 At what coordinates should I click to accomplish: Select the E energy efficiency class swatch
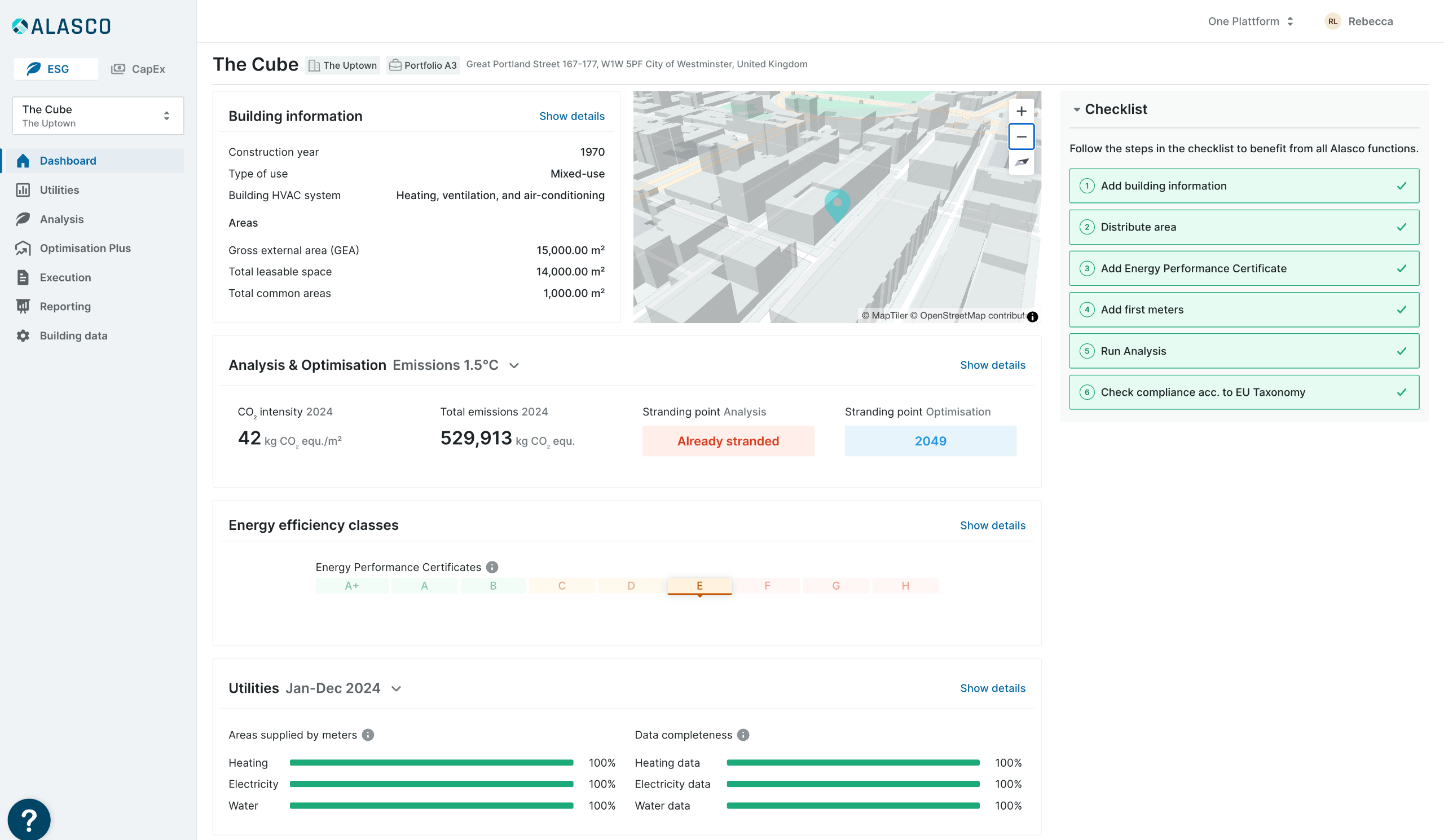click(699, 585)
